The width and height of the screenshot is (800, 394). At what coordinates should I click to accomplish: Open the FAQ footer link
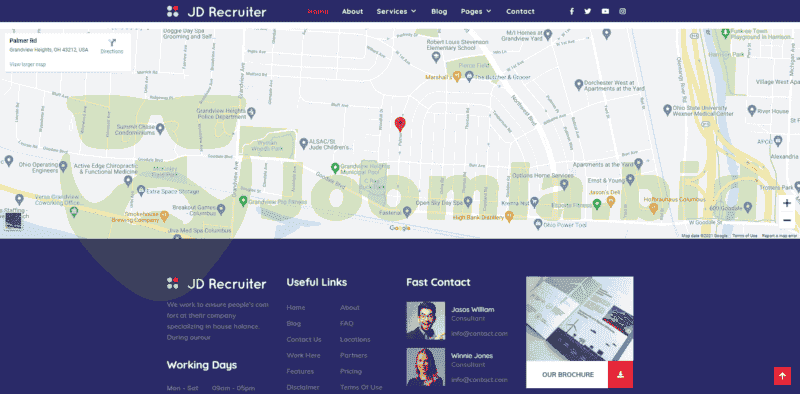point(346,324)
